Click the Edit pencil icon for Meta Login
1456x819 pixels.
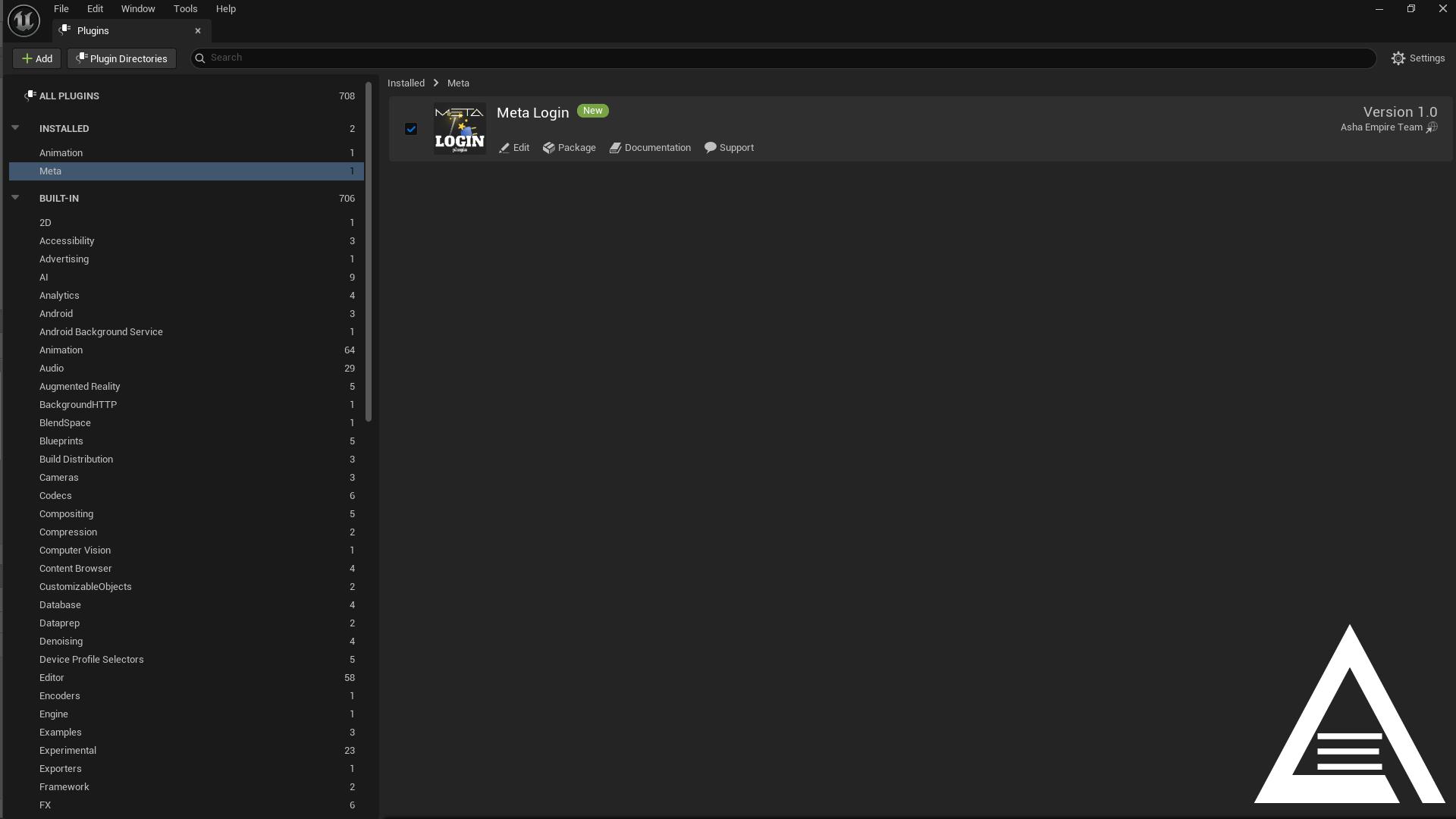pyautogui.click(x=504, y=148)
